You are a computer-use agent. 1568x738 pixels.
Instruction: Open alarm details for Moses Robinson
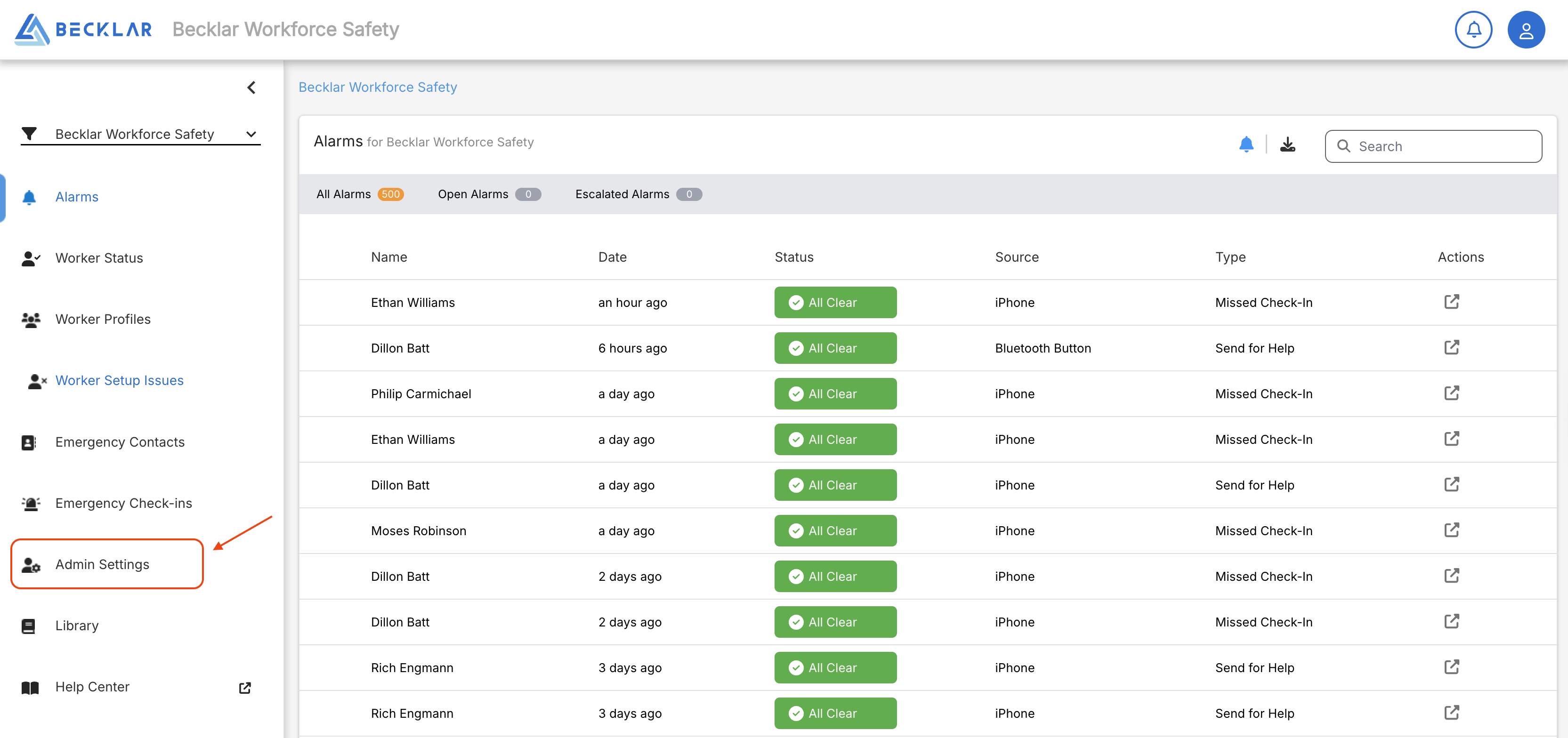coord(1452,530)
